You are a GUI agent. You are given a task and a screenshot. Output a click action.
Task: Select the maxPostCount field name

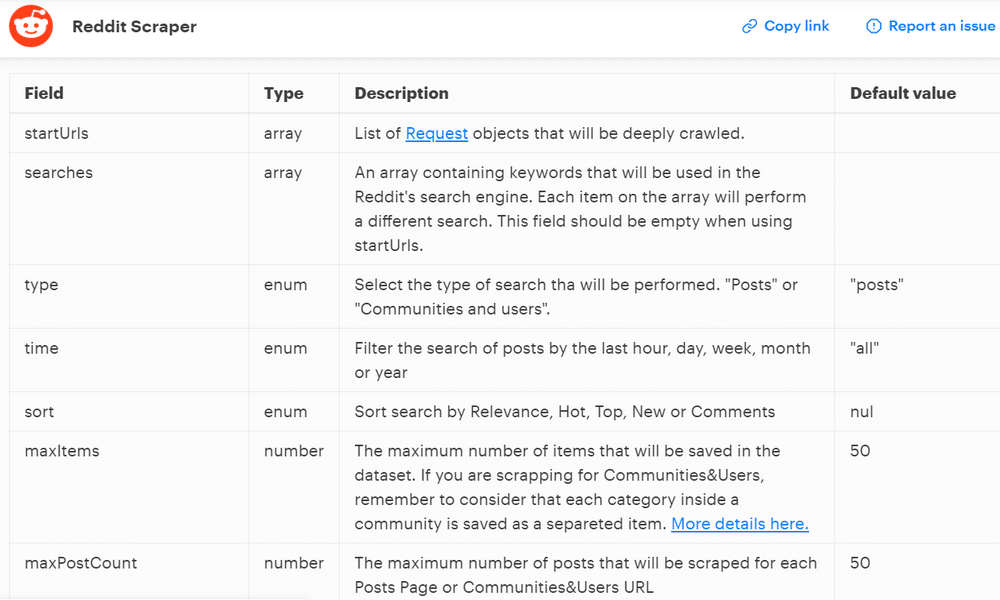click(81, 563)
